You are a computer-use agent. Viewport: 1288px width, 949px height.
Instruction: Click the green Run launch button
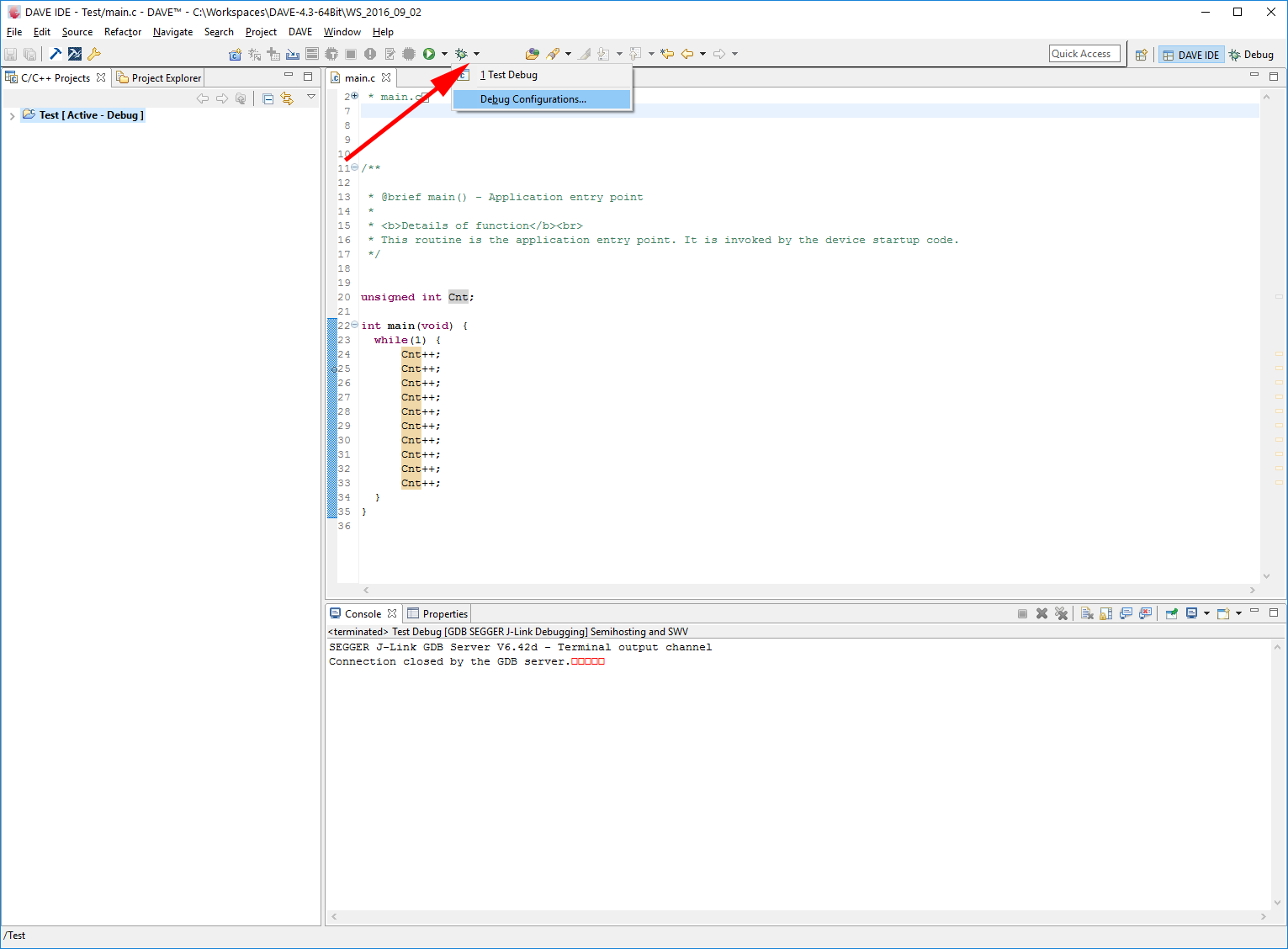click(x=429, y=54)
